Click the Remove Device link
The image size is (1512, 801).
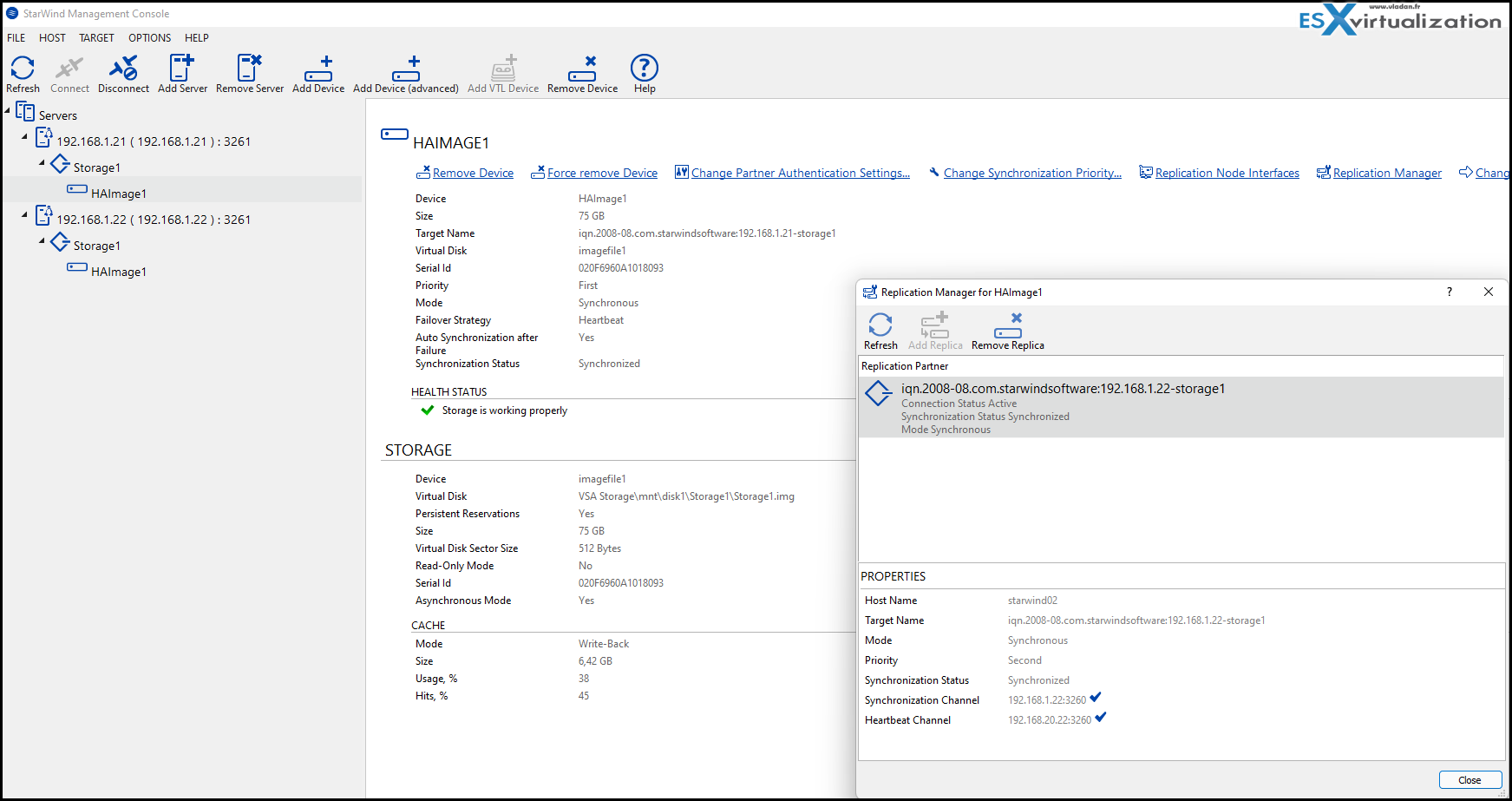click(473, 174)
